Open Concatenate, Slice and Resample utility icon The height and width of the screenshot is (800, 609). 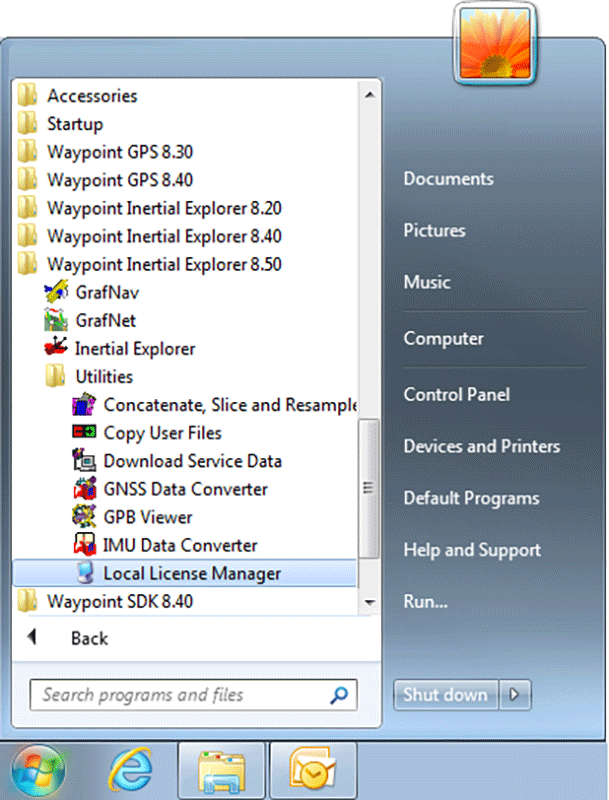[x=84, y=405]
